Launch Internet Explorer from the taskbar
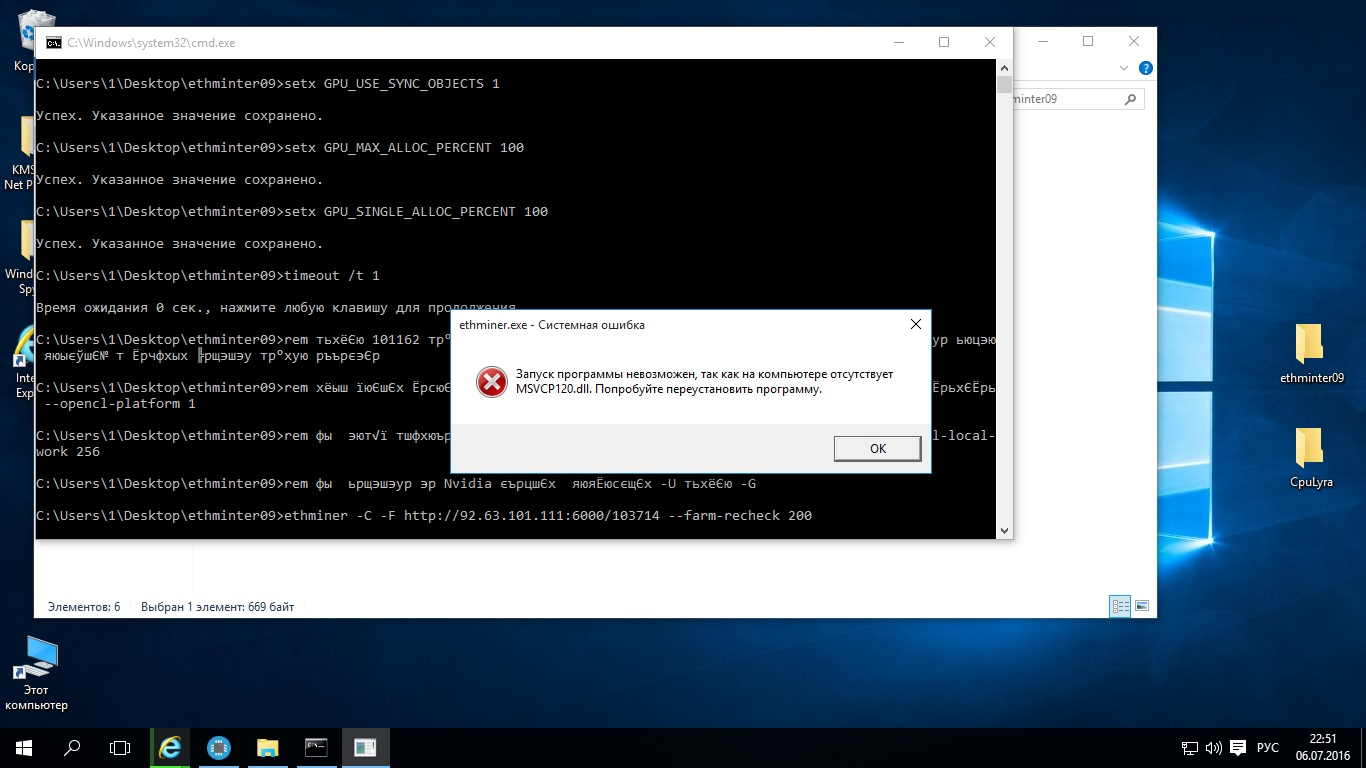Viewport: 1366px width, 768px height. click(171, 747)
